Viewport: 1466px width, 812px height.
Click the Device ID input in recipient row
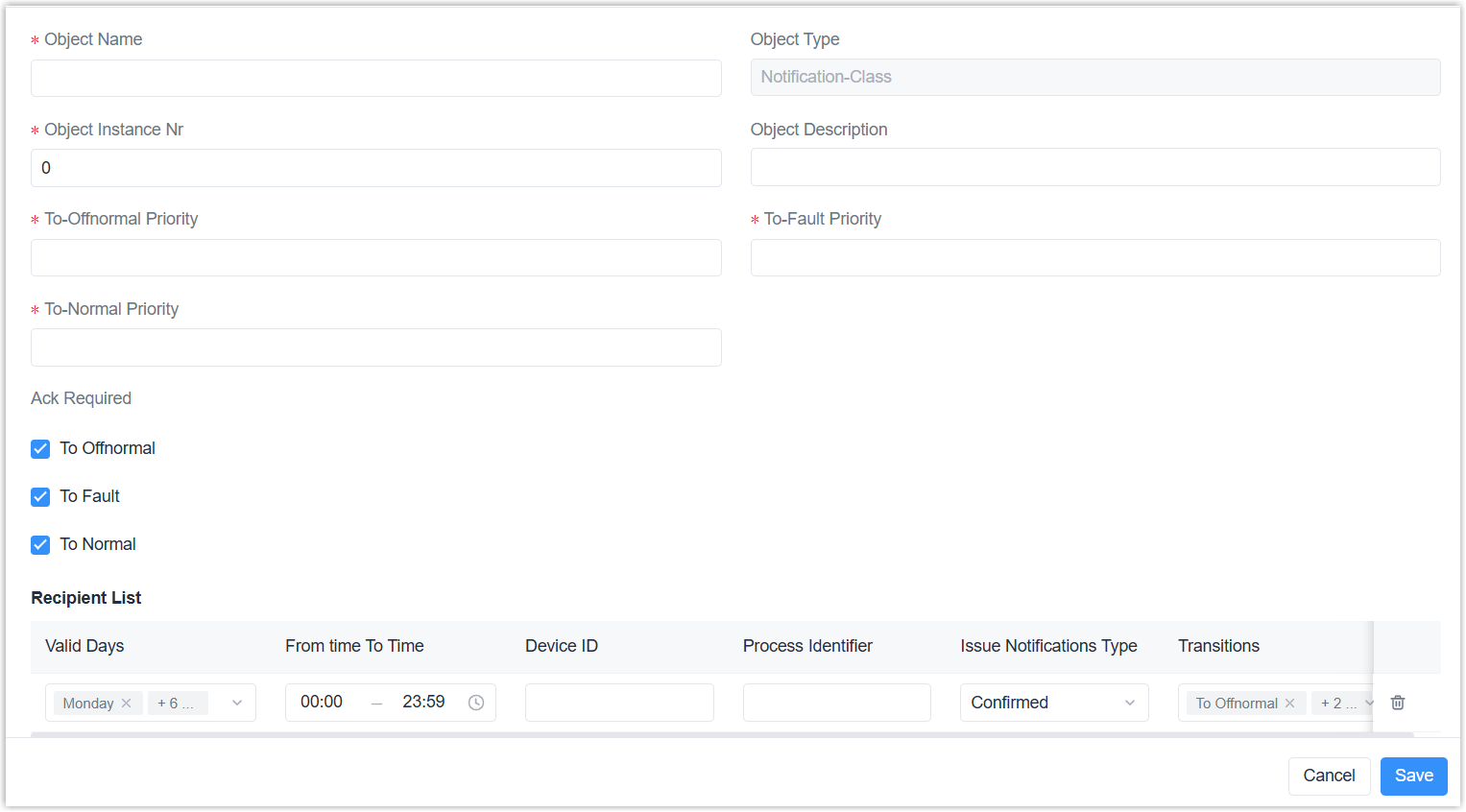pos(619,703)
